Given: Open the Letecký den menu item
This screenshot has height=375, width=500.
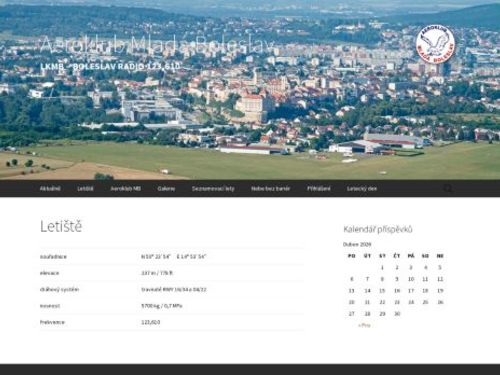Looking at the screenshot, I should point(362,189).
